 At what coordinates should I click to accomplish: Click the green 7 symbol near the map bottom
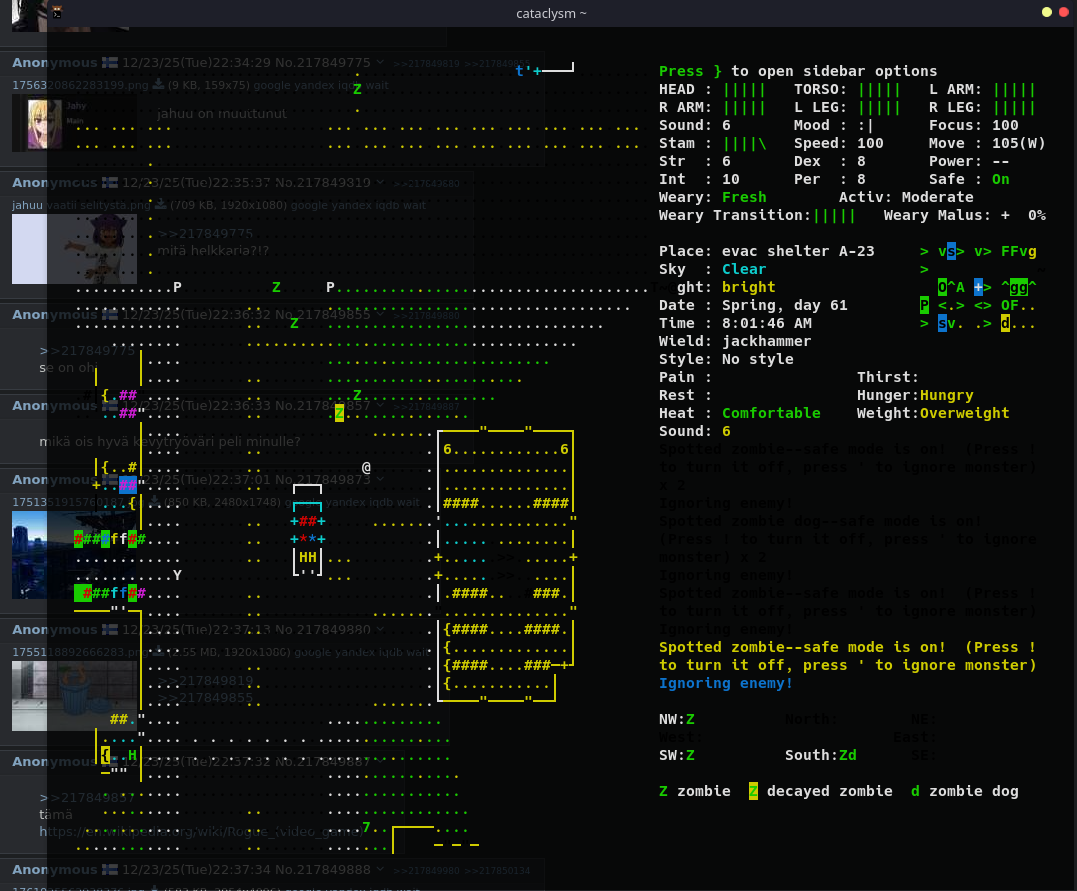[x=366, y=827]
